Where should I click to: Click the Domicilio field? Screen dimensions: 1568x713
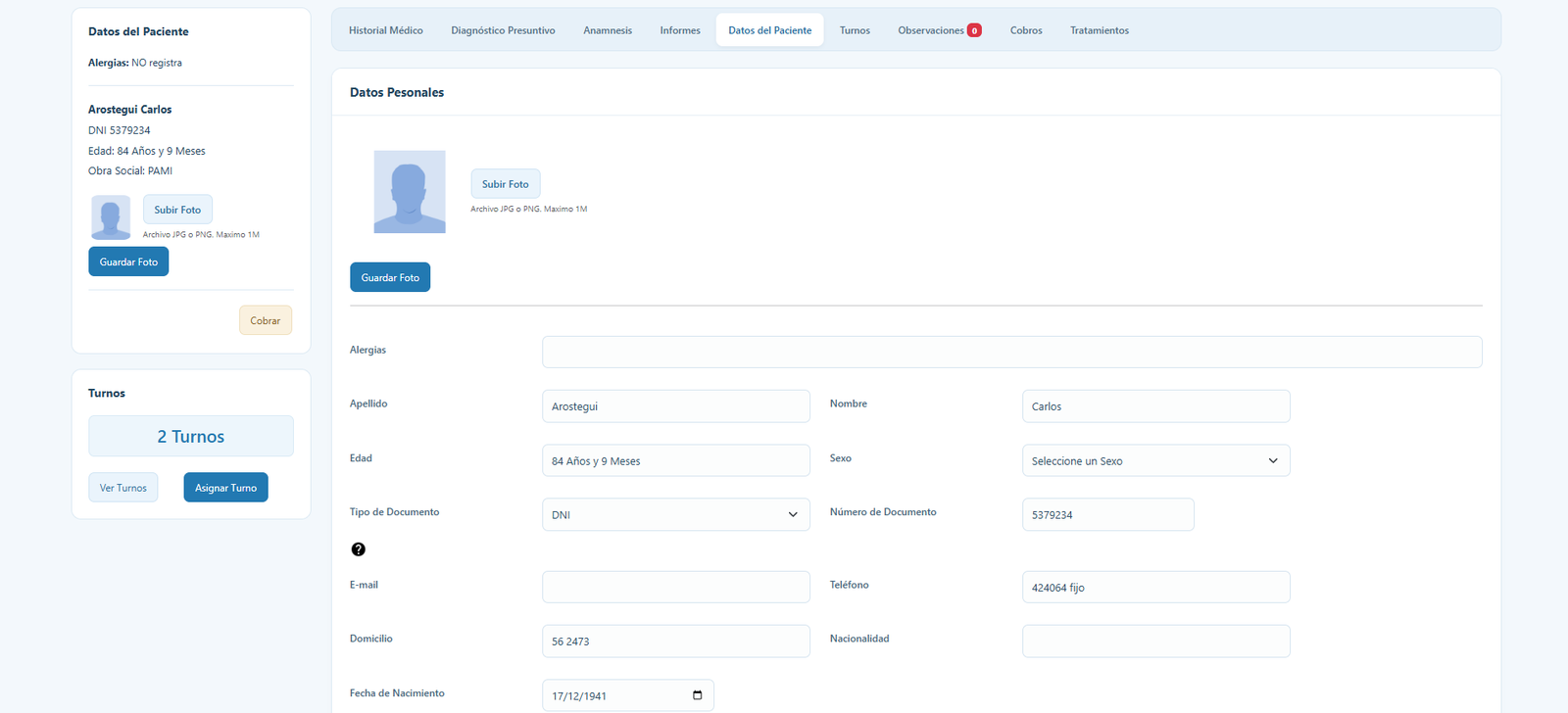[x=676, y=641]
